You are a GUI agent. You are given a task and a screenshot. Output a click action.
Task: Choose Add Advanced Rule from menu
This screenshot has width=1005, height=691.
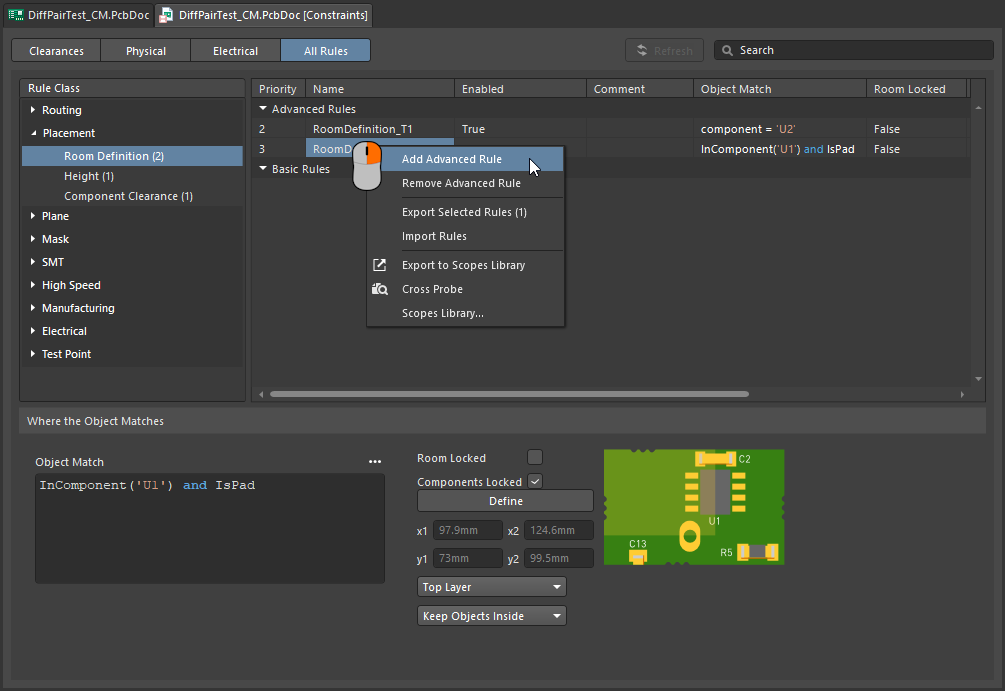[x=452, y=159]
